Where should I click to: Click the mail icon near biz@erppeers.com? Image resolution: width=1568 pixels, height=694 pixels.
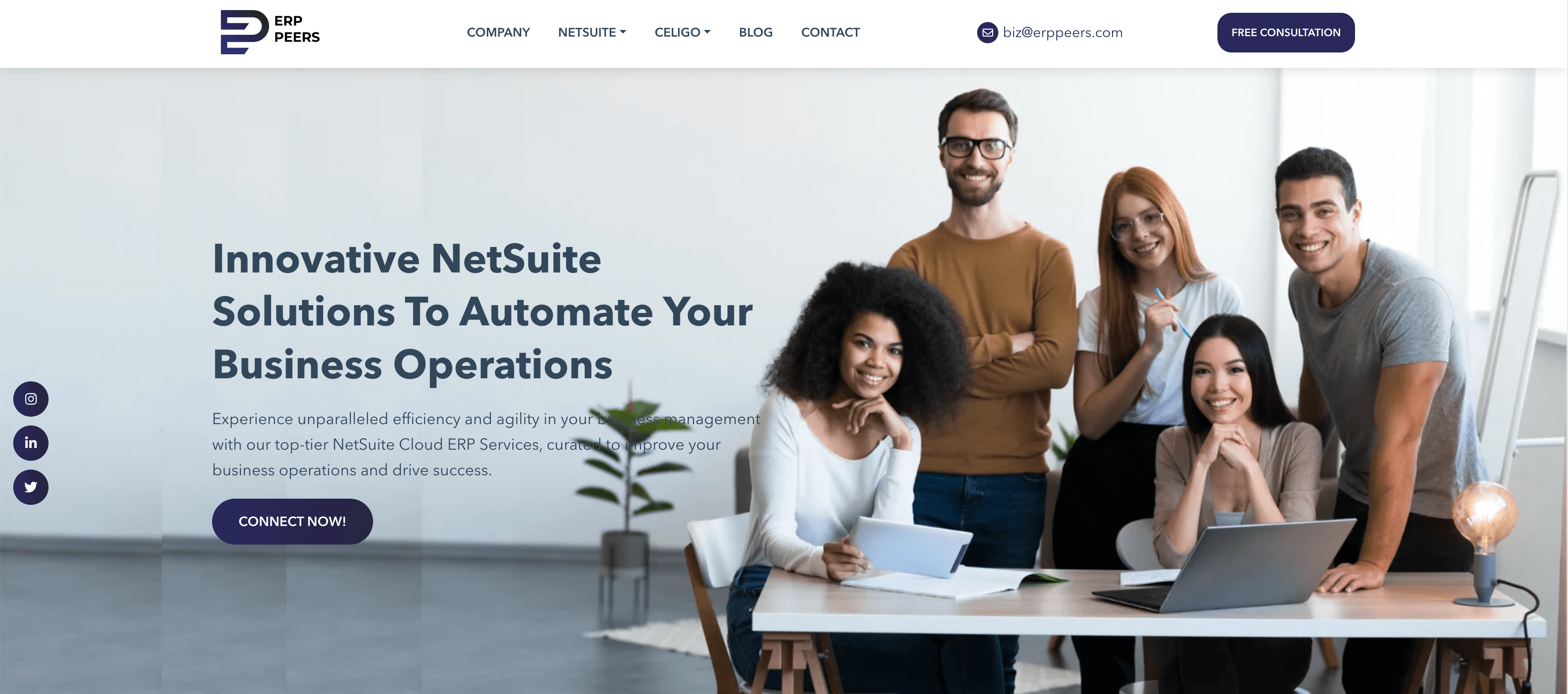tap(986, 32)
